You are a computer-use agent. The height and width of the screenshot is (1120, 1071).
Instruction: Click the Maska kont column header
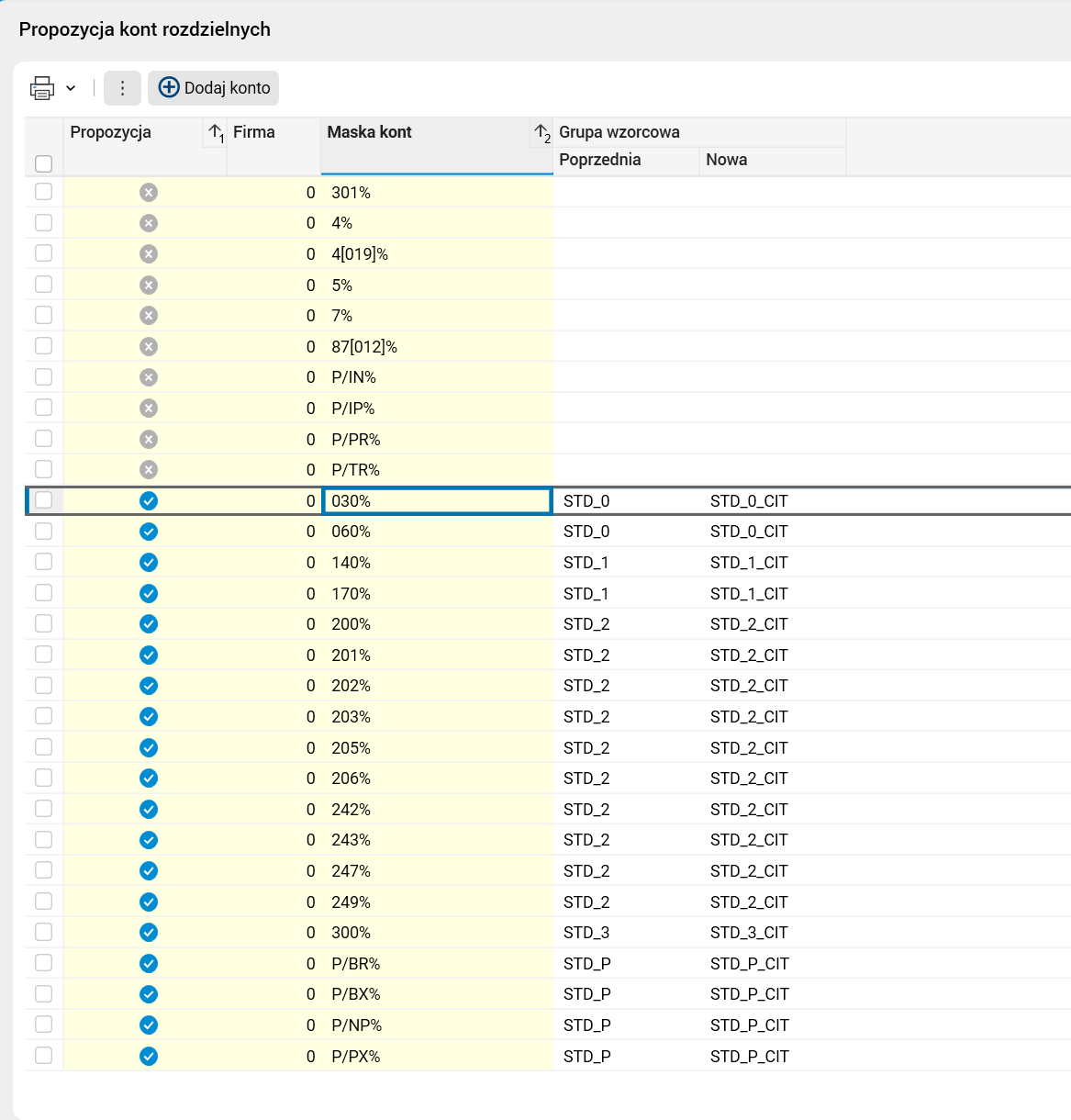[x=370, y=132]
